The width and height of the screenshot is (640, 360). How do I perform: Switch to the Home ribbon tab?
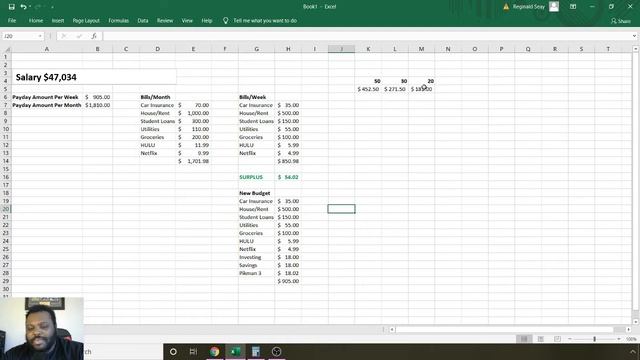36,20
